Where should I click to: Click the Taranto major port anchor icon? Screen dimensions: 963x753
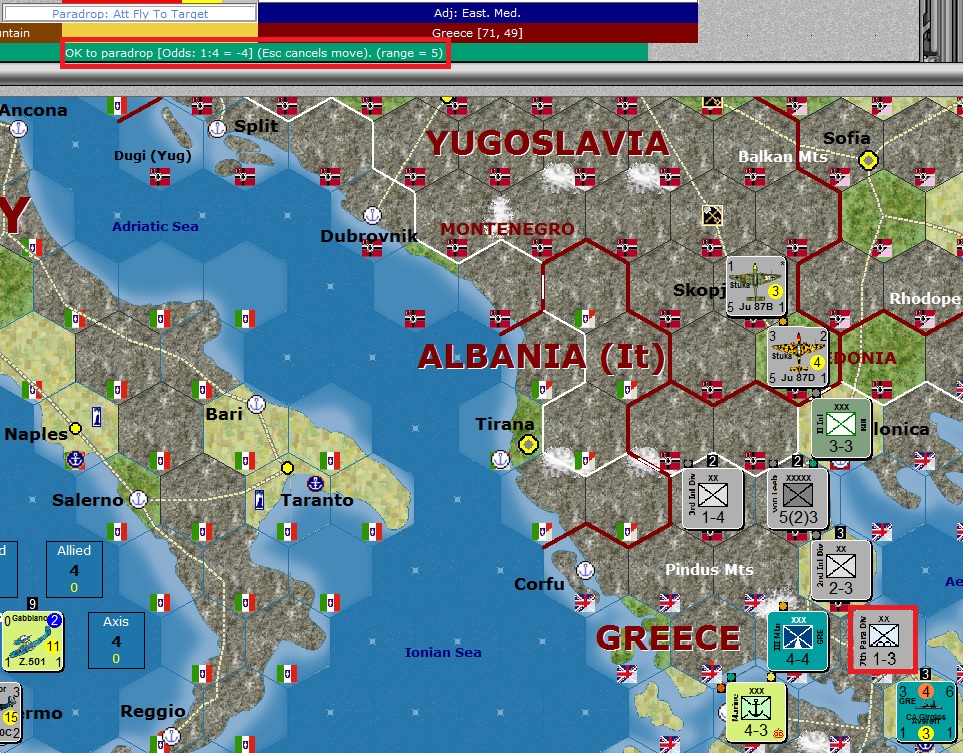[x=316, y=483]
